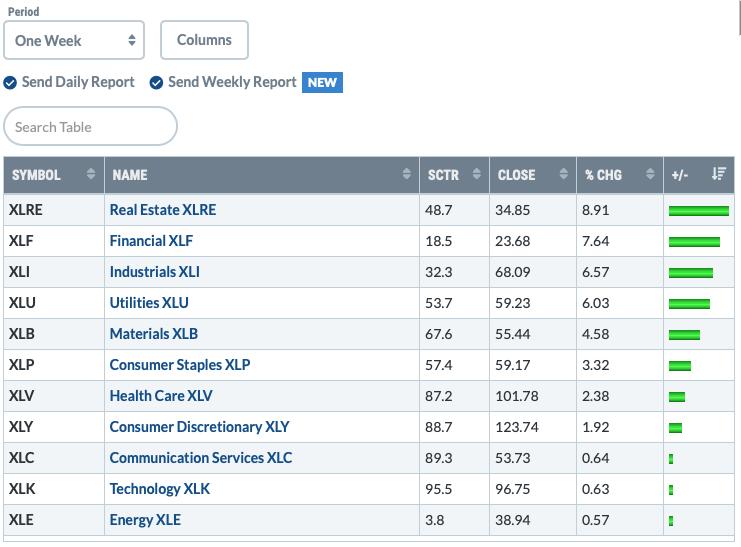Click the NEW badge beside Weekly Report
741x547 pixels.
point(322,82)
